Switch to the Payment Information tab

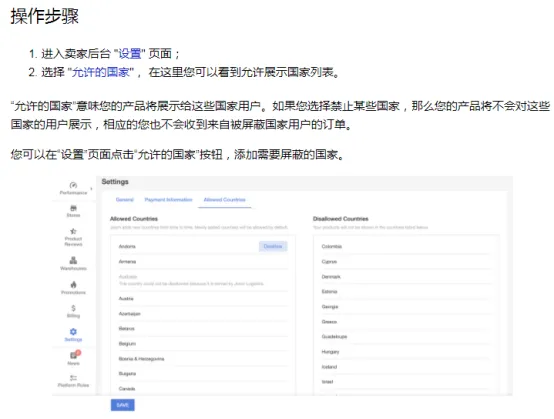point(169,200)
